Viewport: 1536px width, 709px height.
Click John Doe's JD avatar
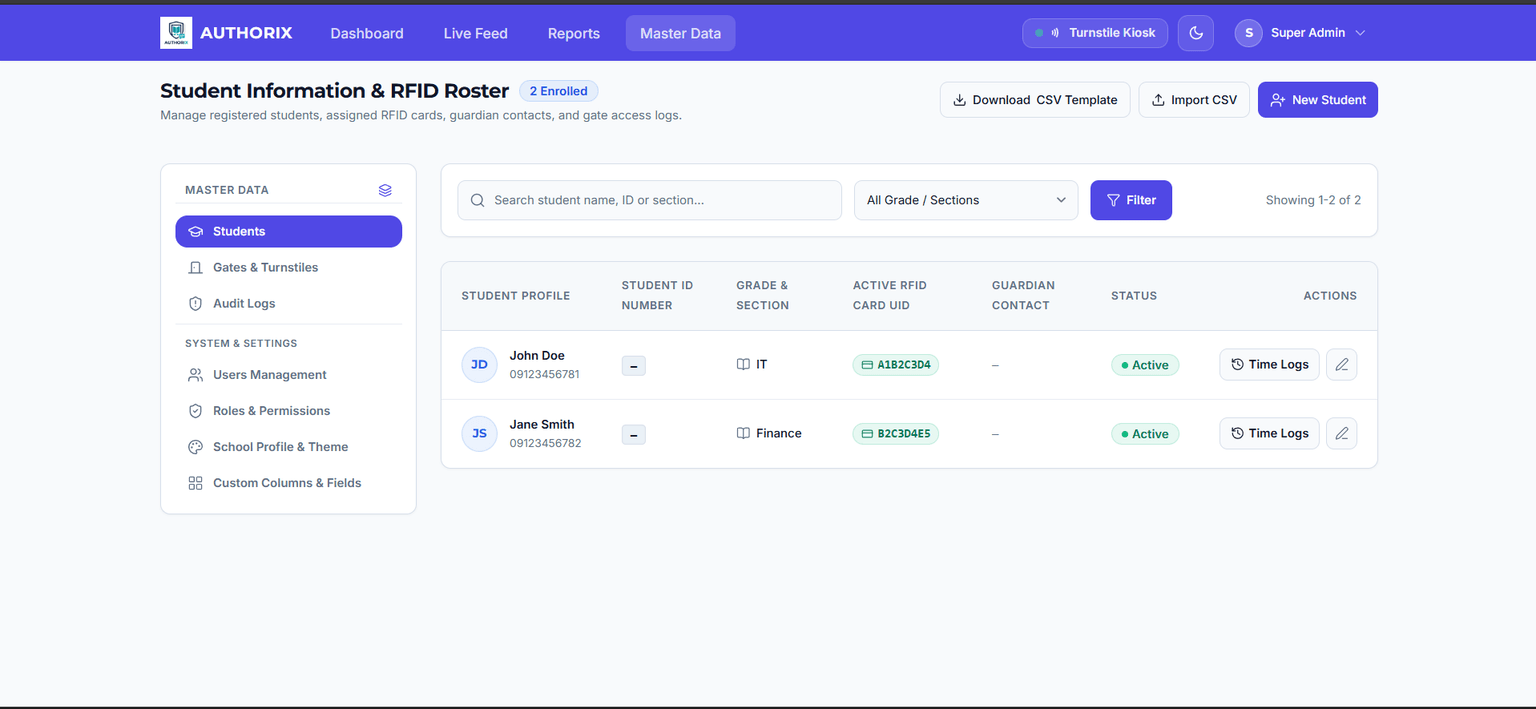pyautogui.click(x=479, y=365)
